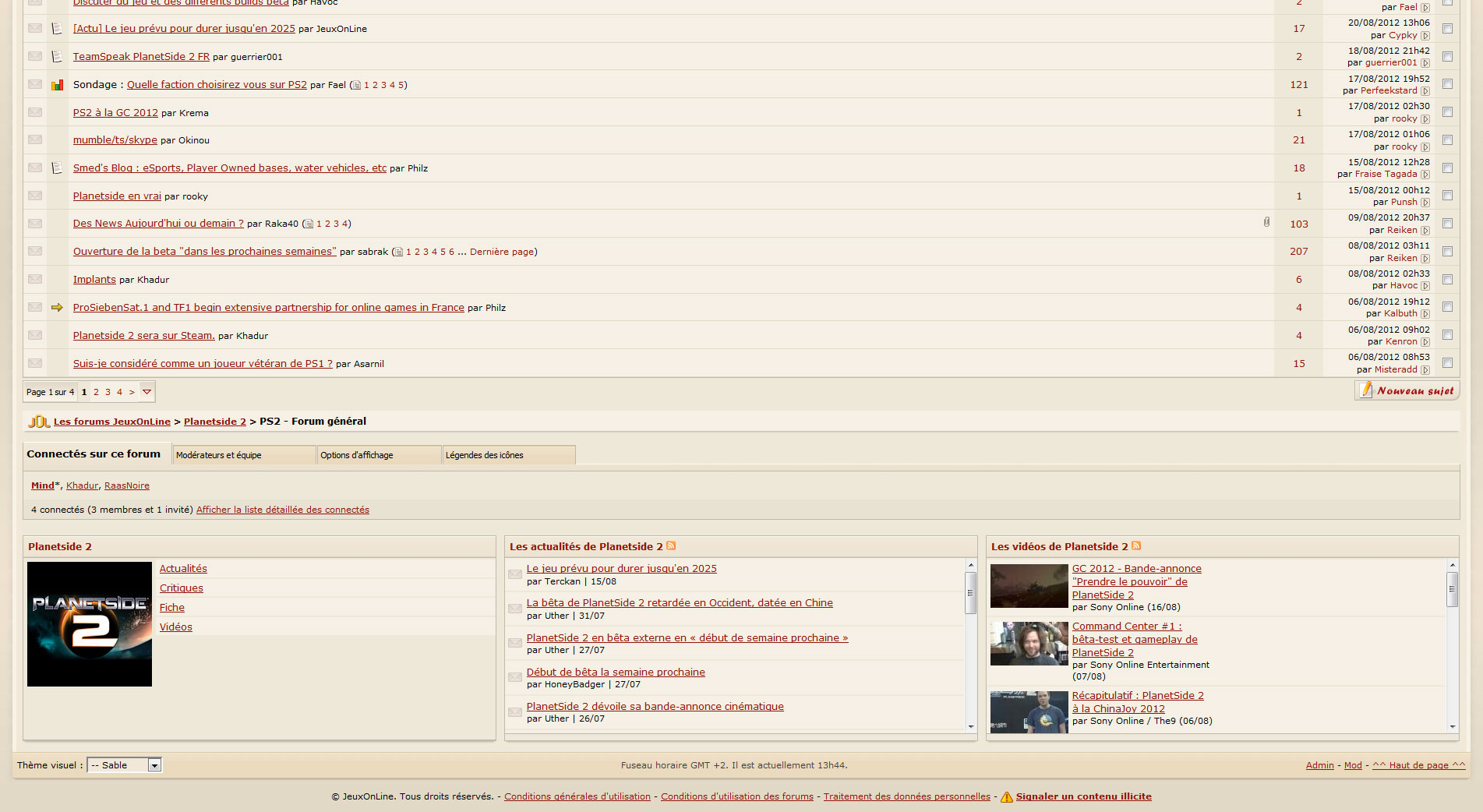
Task: Tick checkbox for faction sondage thread
Action: pos(1447,84)
